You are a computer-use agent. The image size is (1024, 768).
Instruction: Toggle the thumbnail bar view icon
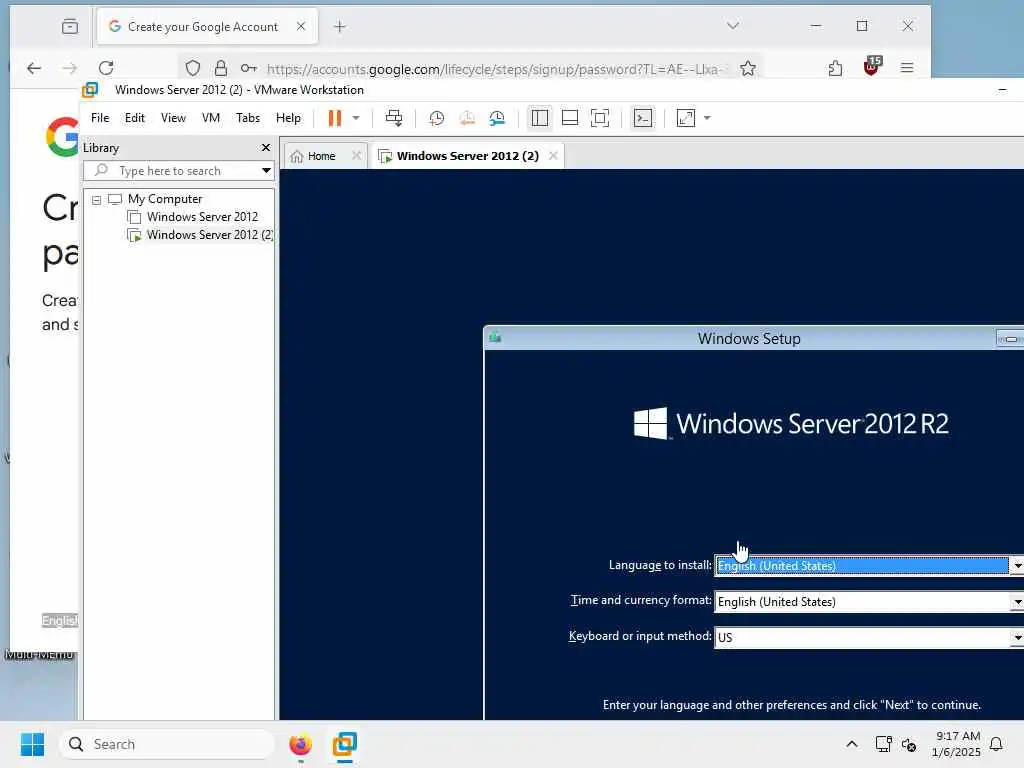click(x=569, y=118)
